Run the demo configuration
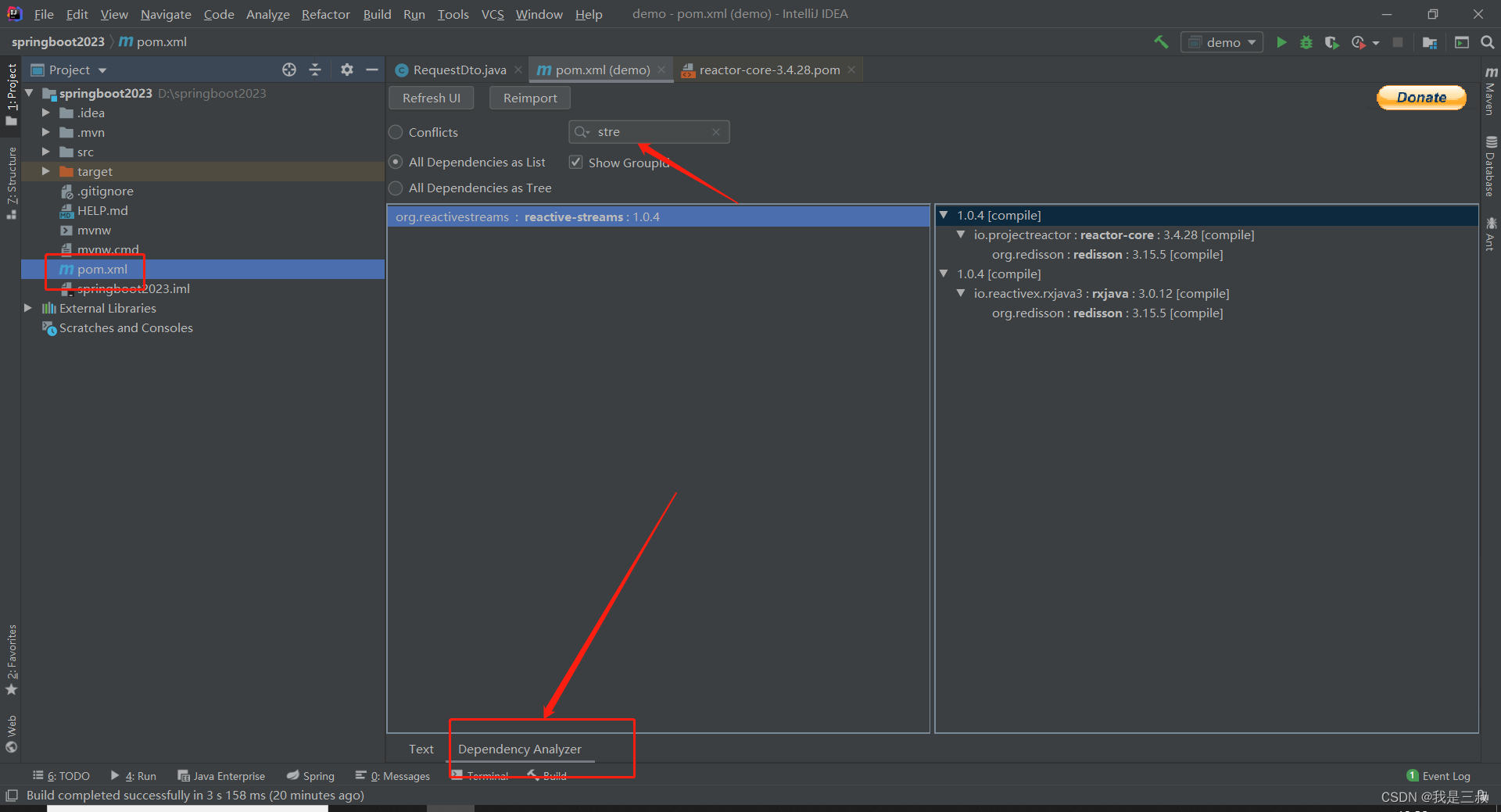1501x812 pixels. click(x=1281, y=42)
